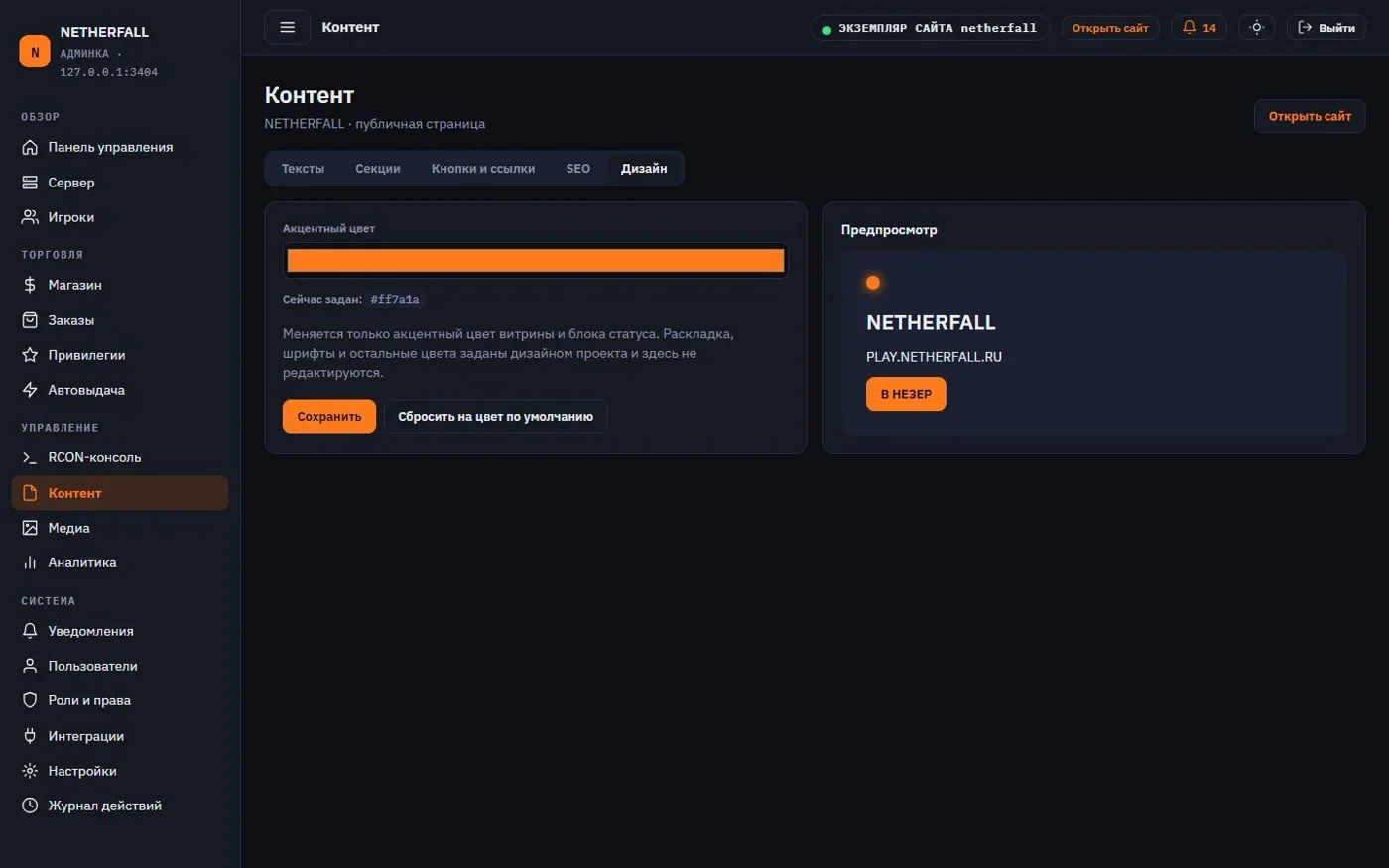Click the Медиа image icon
The height and width of the screenshot is (868, 1389).
coord(30,528)
